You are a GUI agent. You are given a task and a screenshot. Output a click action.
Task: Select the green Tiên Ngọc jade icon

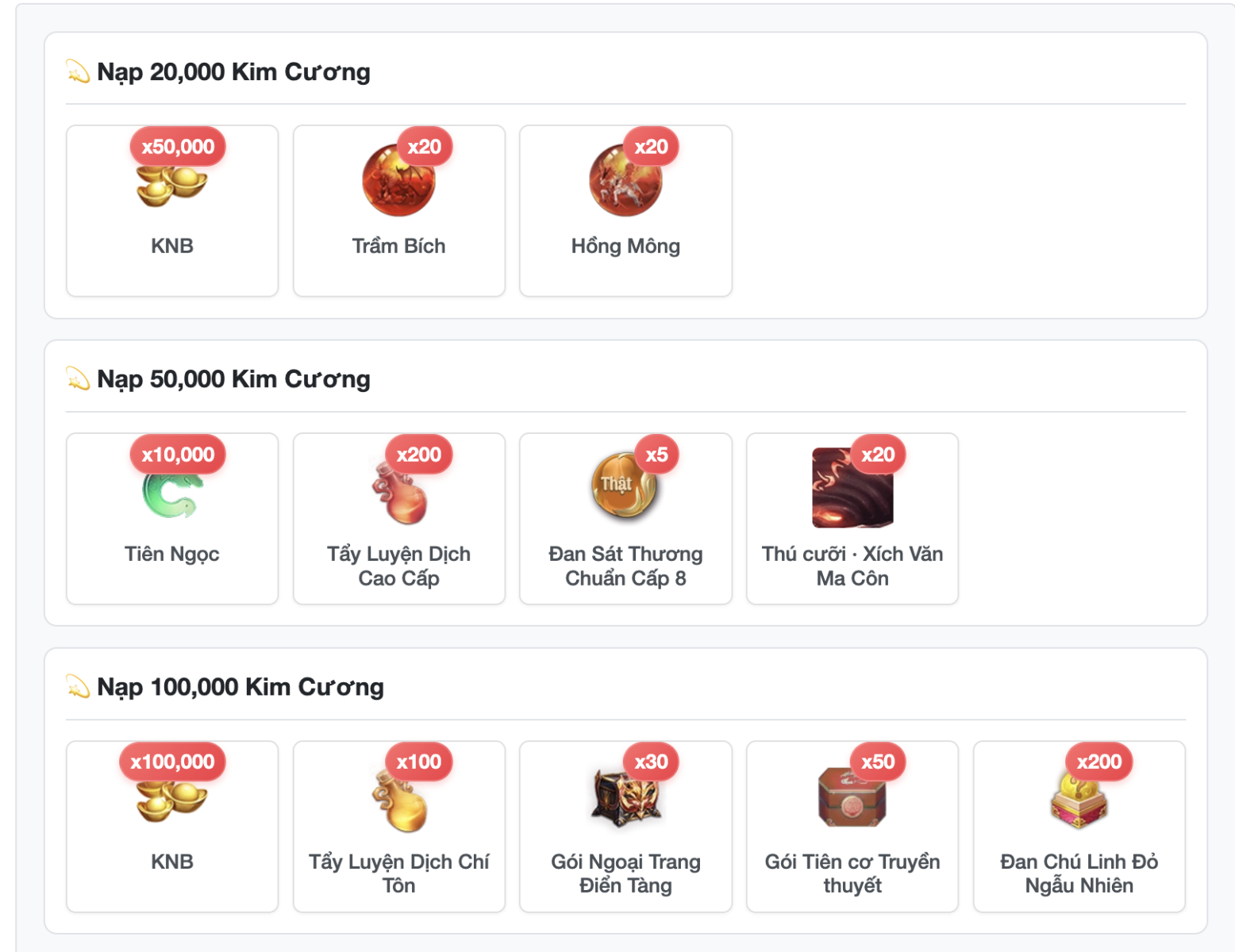click(x=171, y=493)
